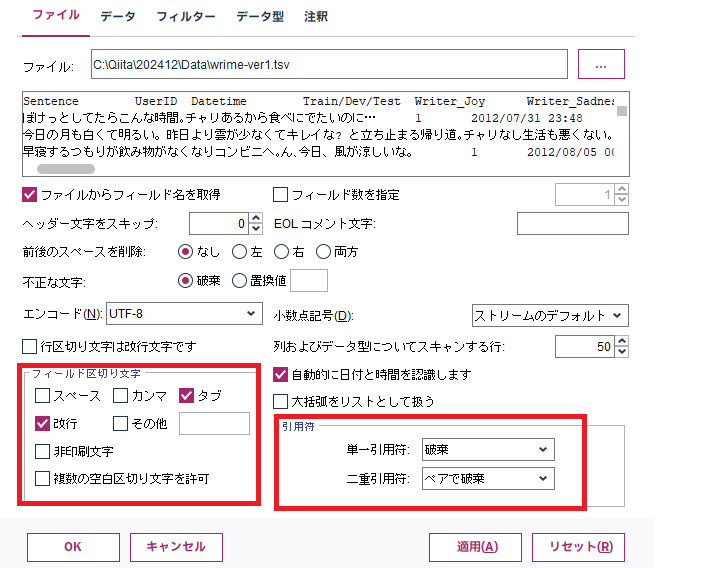This screenshot has width=701, height=568.
Task: Click the browse (...) file button
Action: pos(601,64)
